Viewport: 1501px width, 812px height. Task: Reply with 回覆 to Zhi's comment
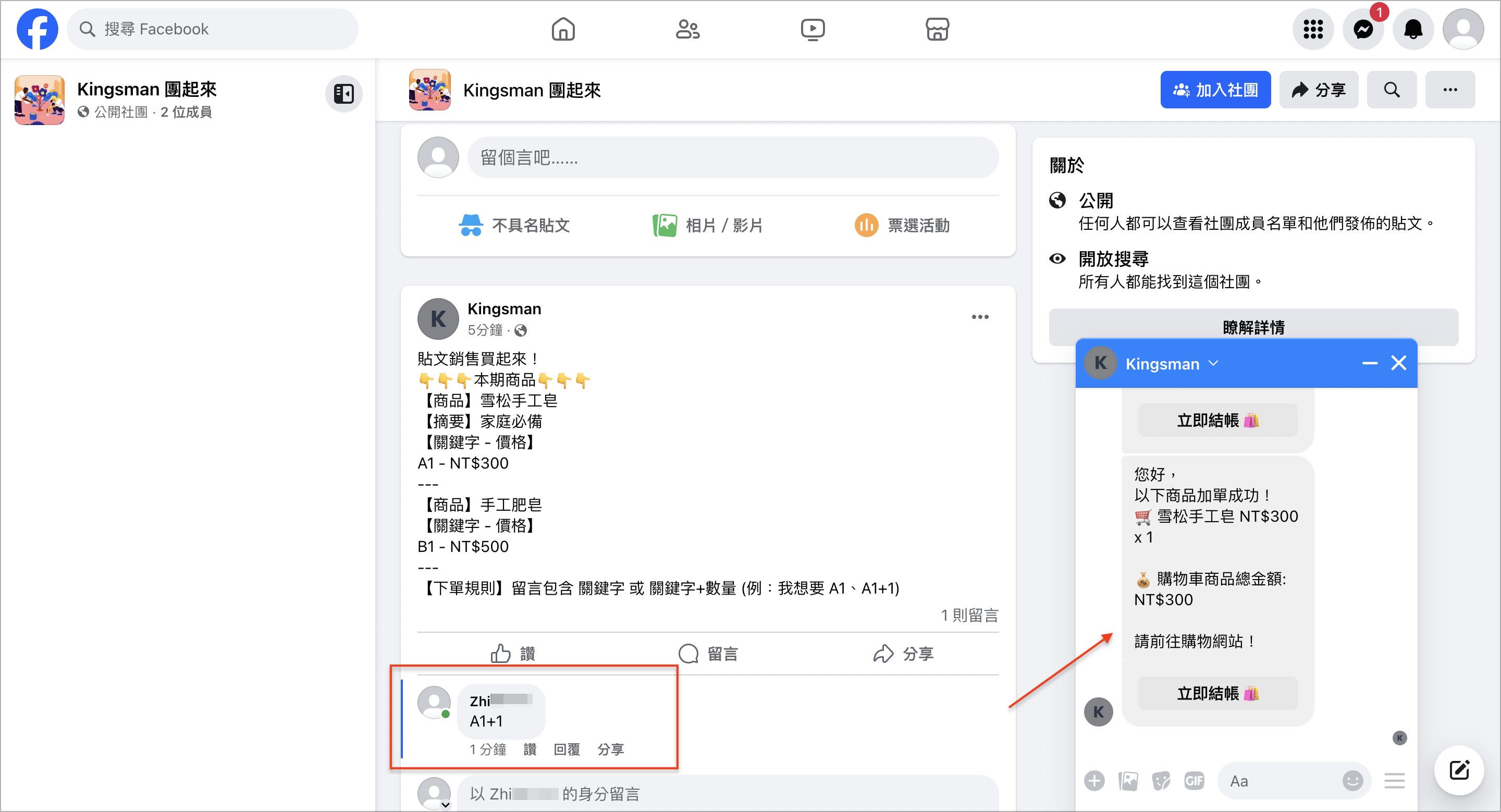(567, 749)
